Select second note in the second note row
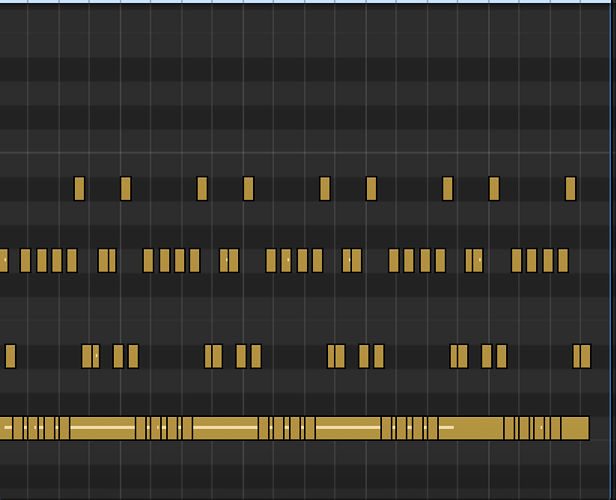 point(25,260)
